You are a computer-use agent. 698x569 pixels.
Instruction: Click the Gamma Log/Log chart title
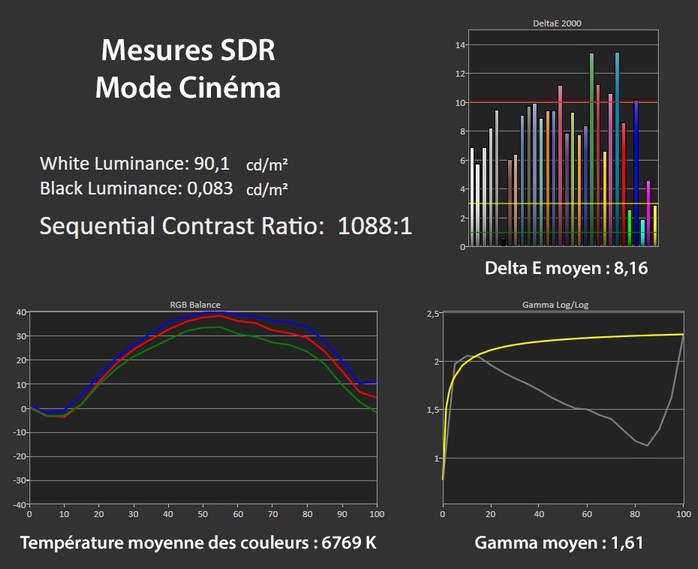point(555,305)
